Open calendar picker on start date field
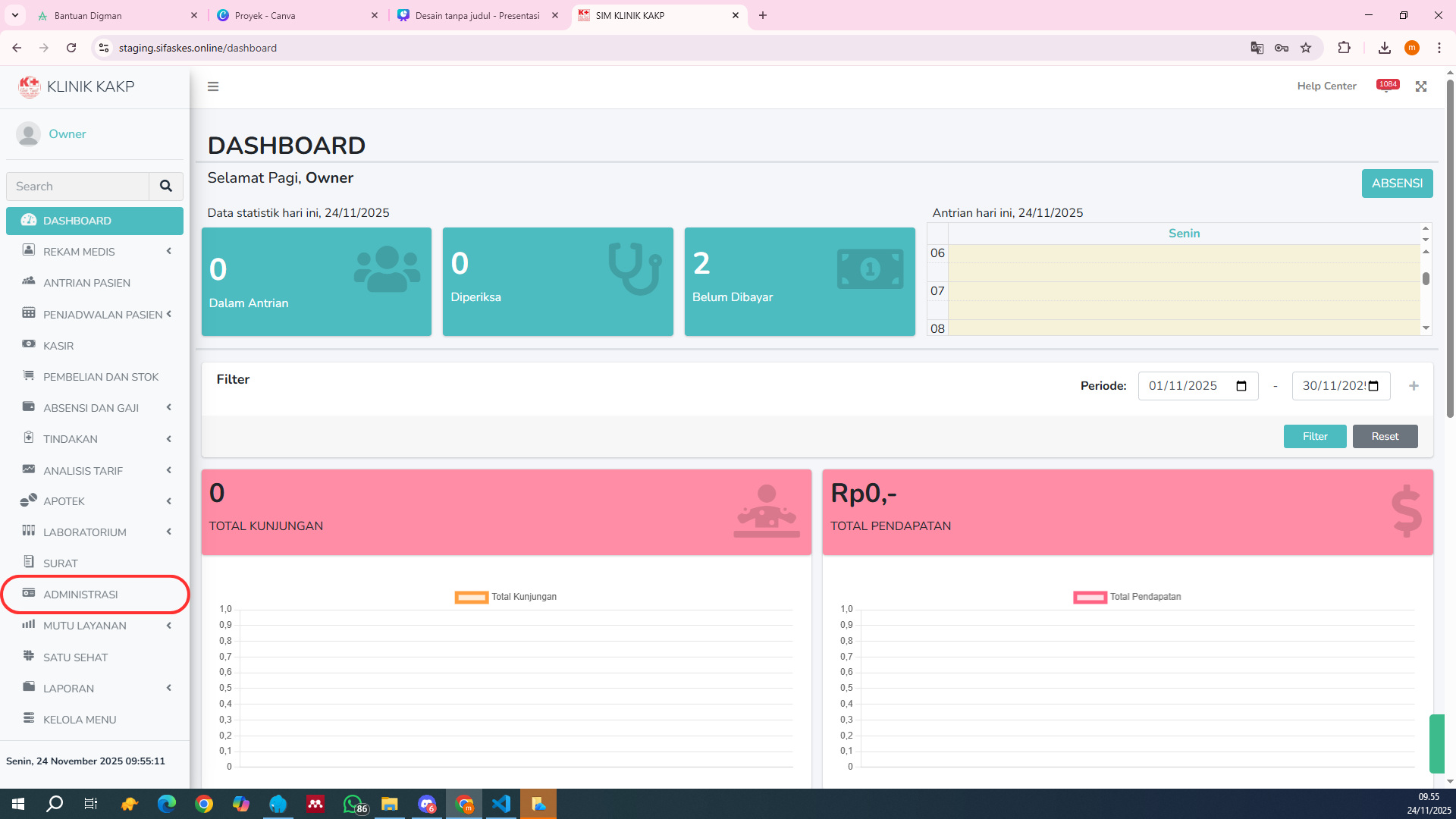 tap(1241, 386)
